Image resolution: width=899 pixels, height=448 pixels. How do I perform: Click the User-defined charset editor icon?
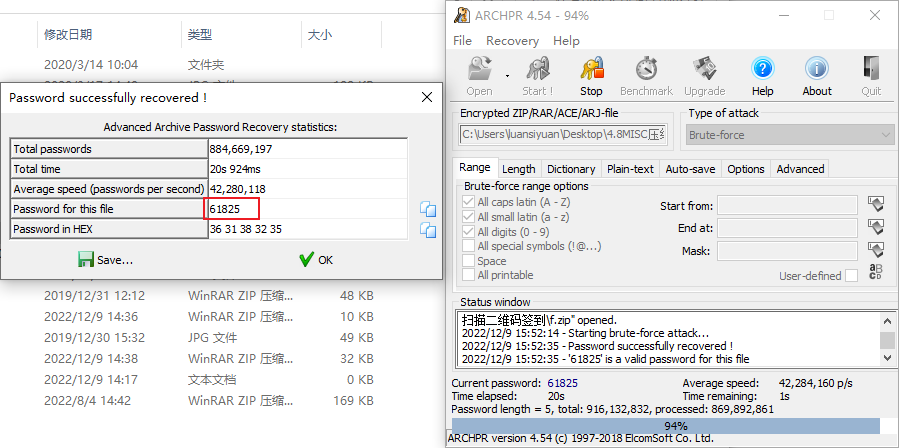coord(877,274)
